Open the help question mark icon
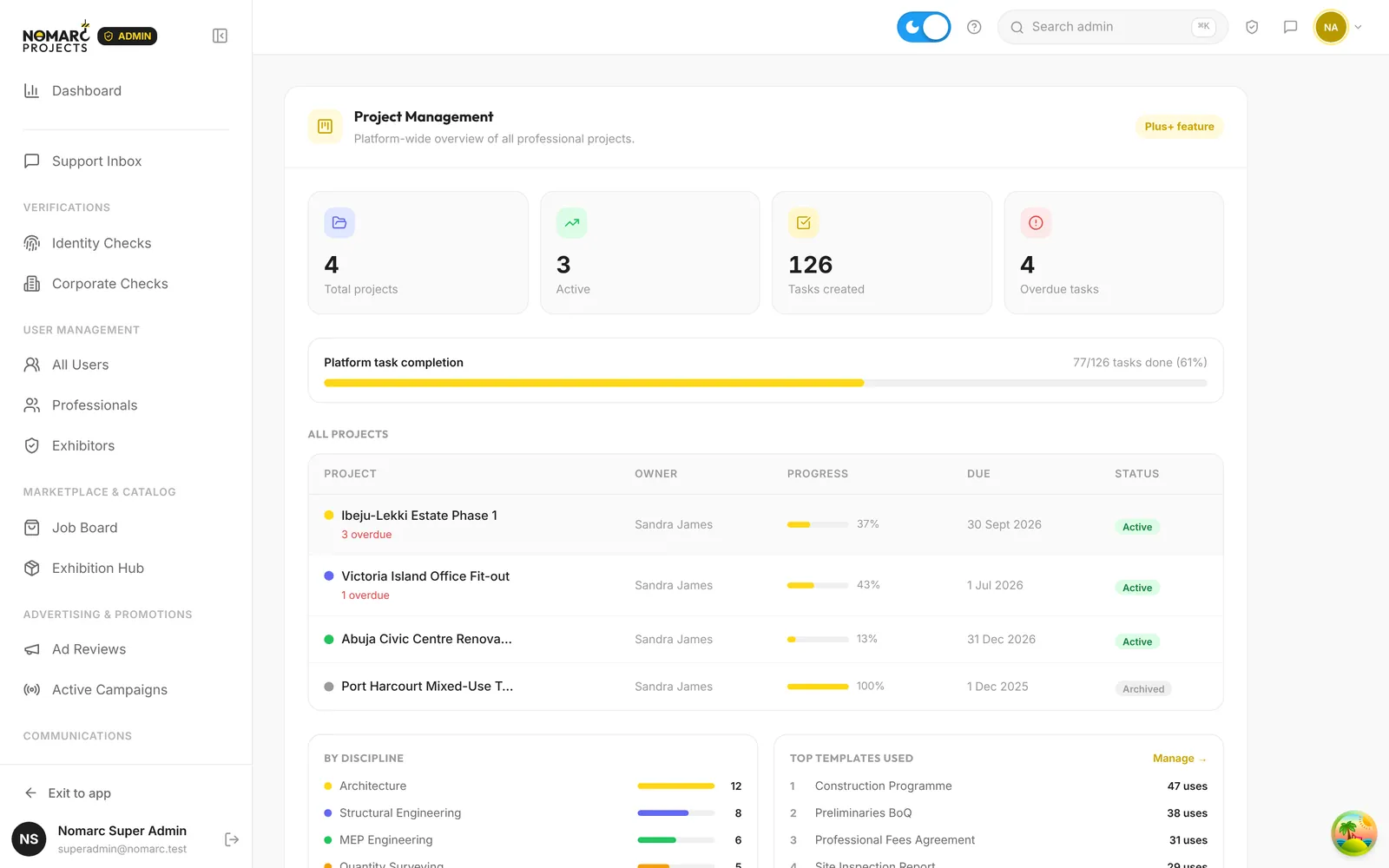 pos(974,27)
